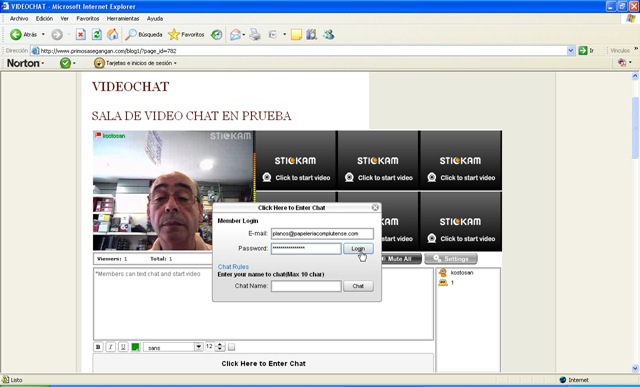Open the green text color swatch

[x=136, y=347]
